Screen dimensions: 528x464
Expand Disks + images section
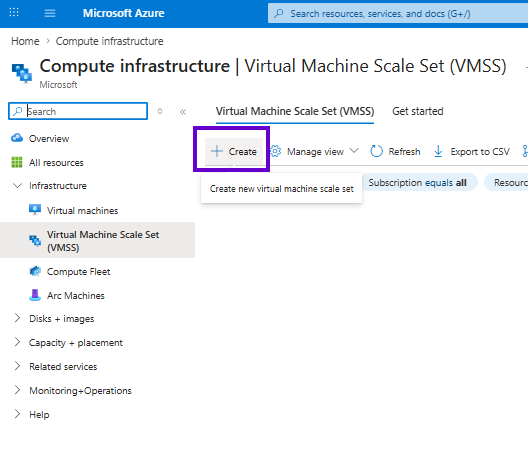pos(17,318)
